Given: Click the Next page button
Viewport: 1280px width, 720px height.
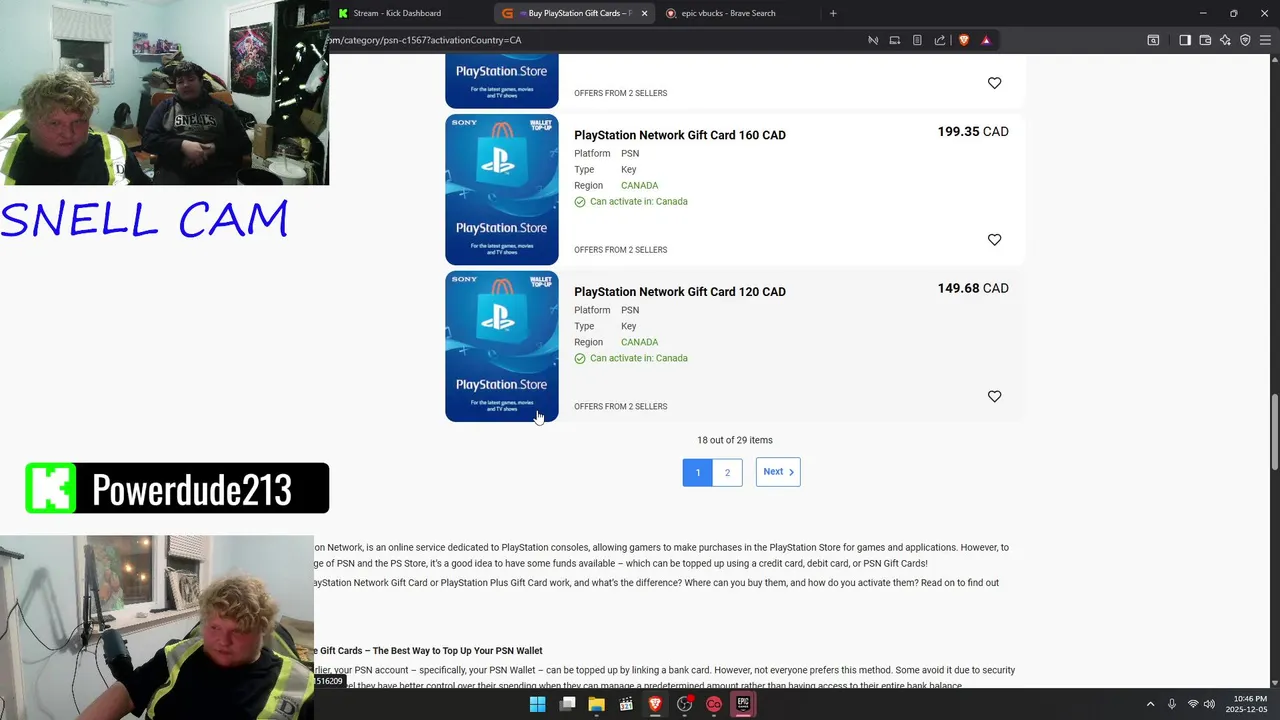Looking at the screenshot, I should 778,472.
